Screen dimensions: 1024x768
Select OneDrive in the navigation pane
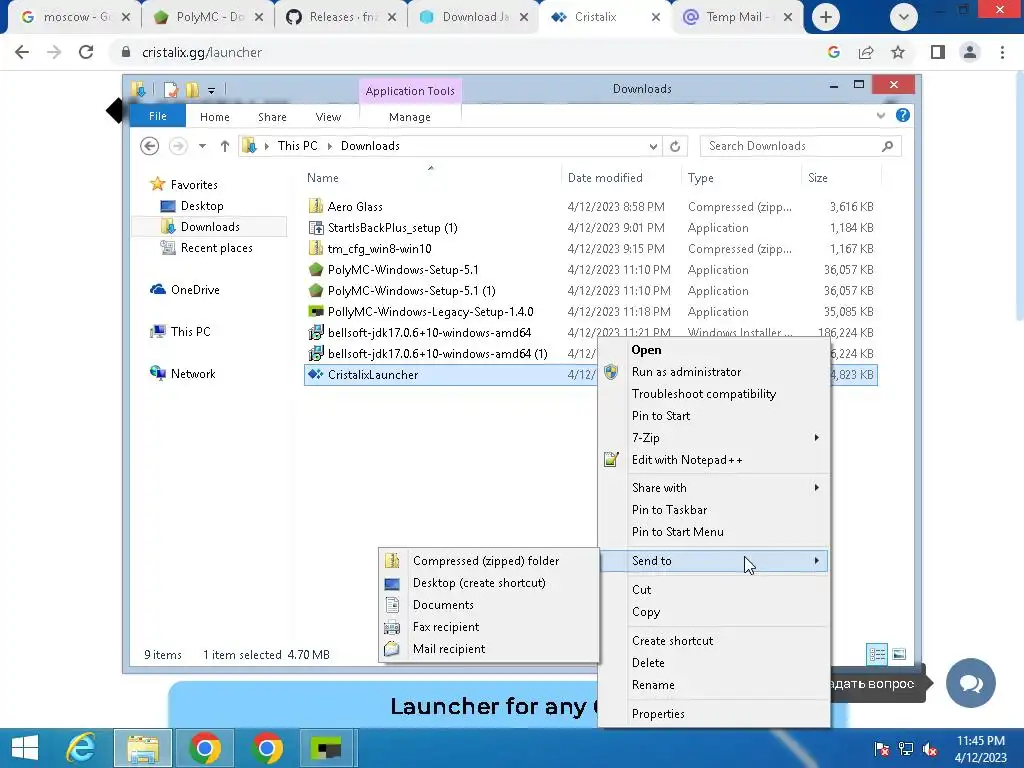195,289
